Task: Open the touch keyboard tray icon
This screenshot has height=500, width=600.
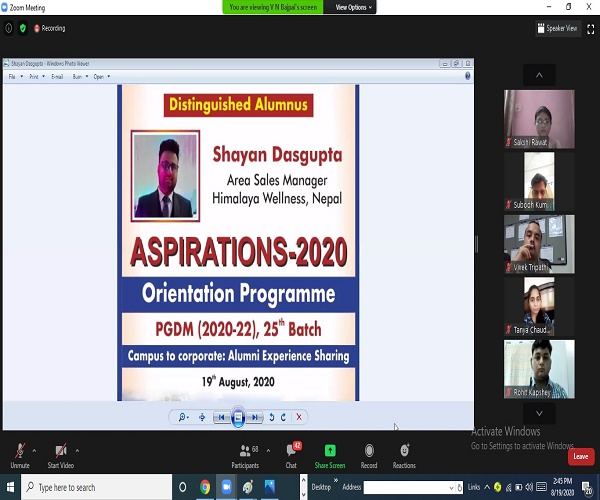Action: click(x=541, y=487)
